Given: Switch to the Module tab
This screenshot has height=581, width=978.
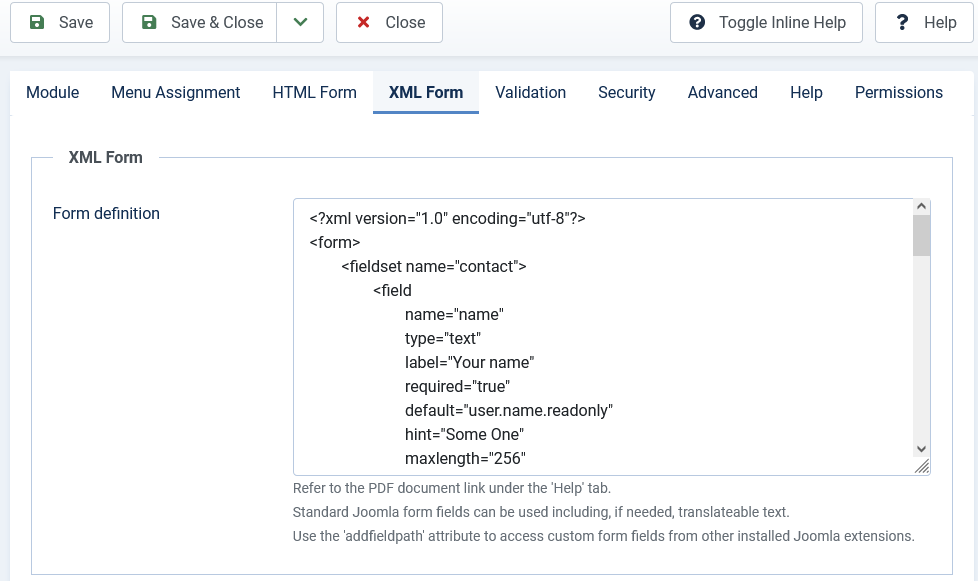Looking at the screenshot, I should 52,92.
